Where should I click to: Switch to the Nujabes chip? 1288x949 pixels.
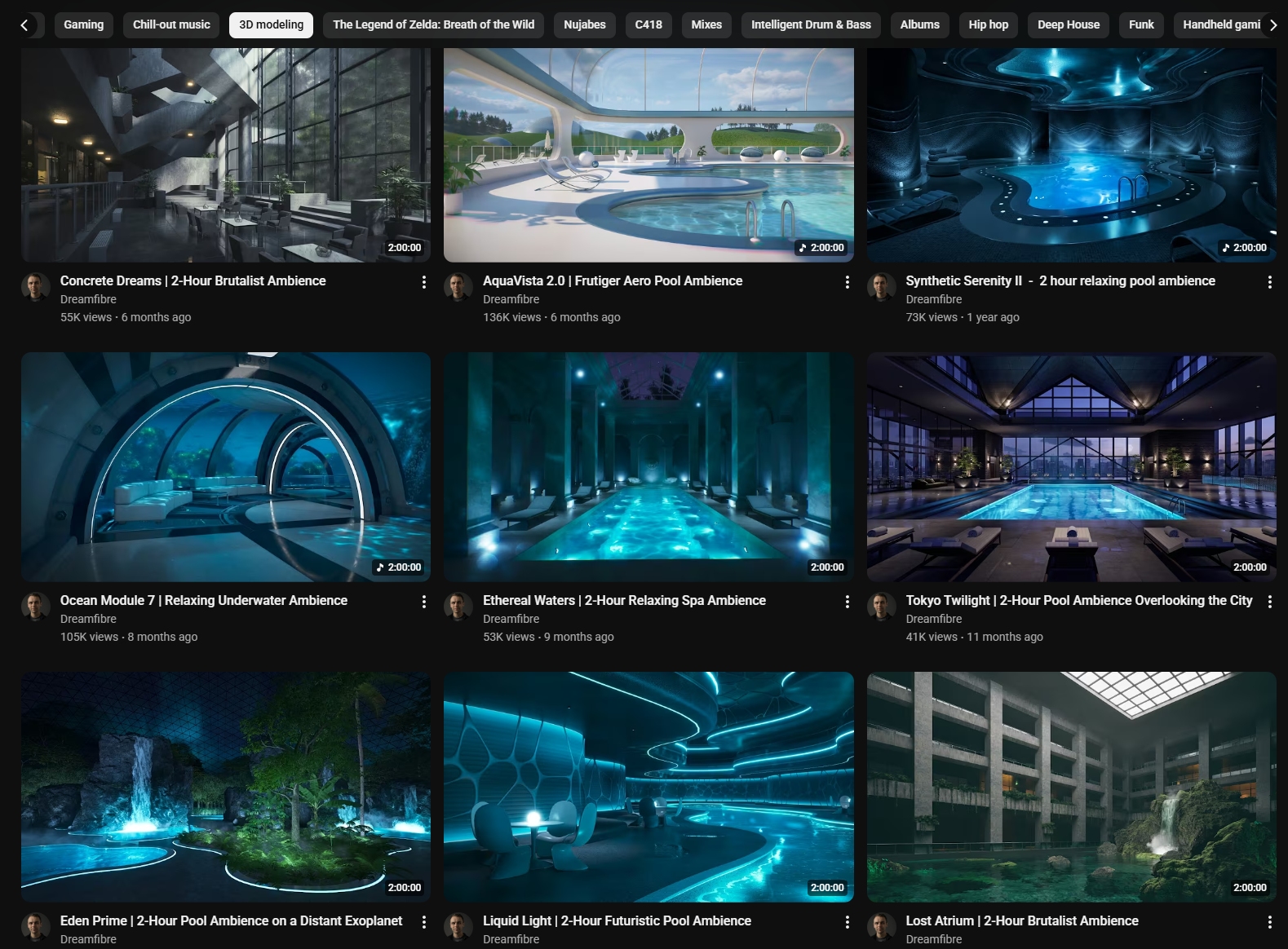(584, 25)
